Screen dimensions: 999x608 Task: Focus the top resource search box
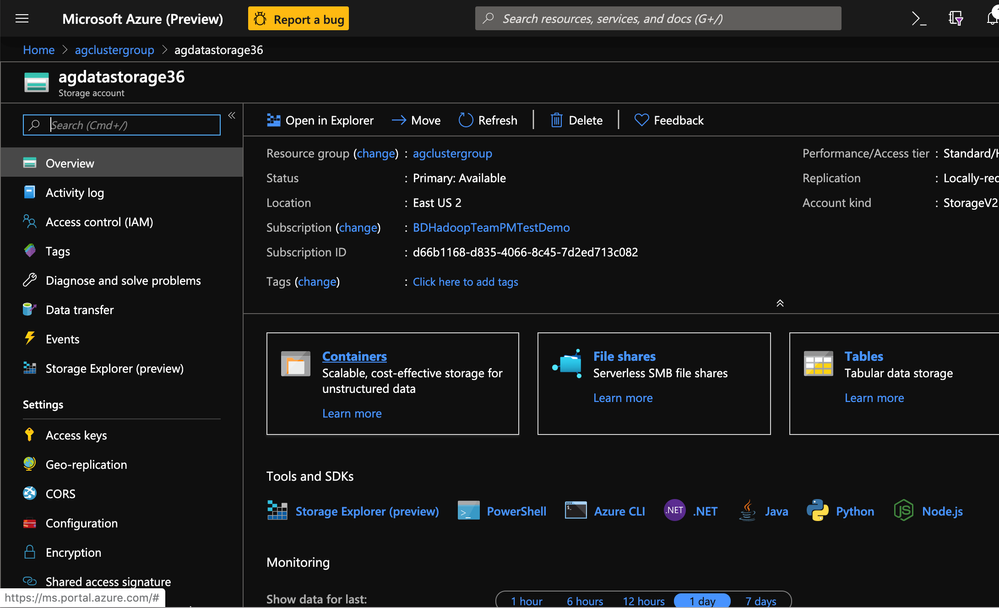pos(658,19)
